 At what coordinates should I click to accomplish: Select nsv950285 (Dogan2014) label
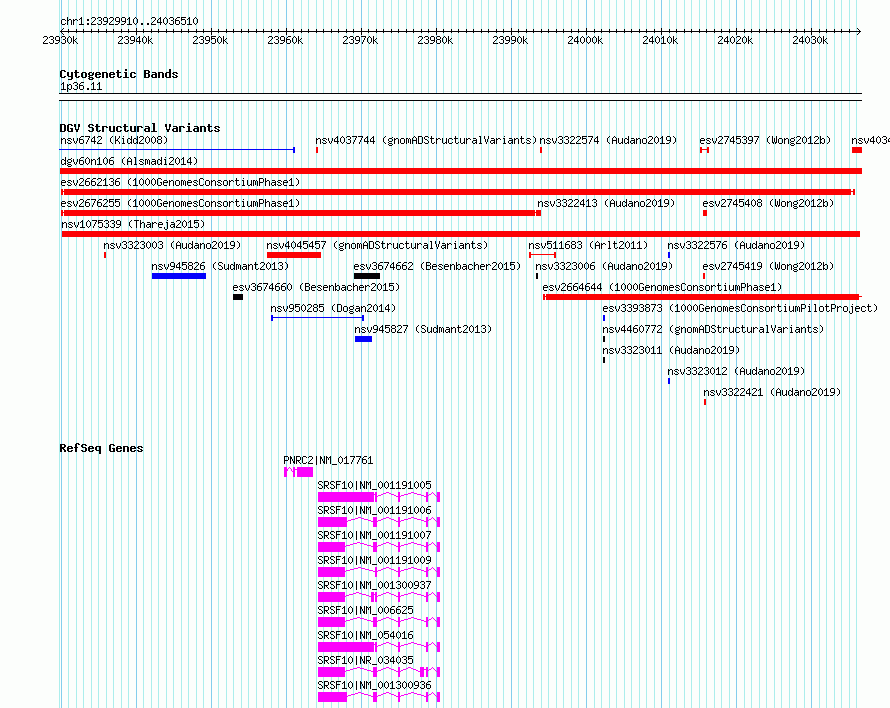[333, 308]
